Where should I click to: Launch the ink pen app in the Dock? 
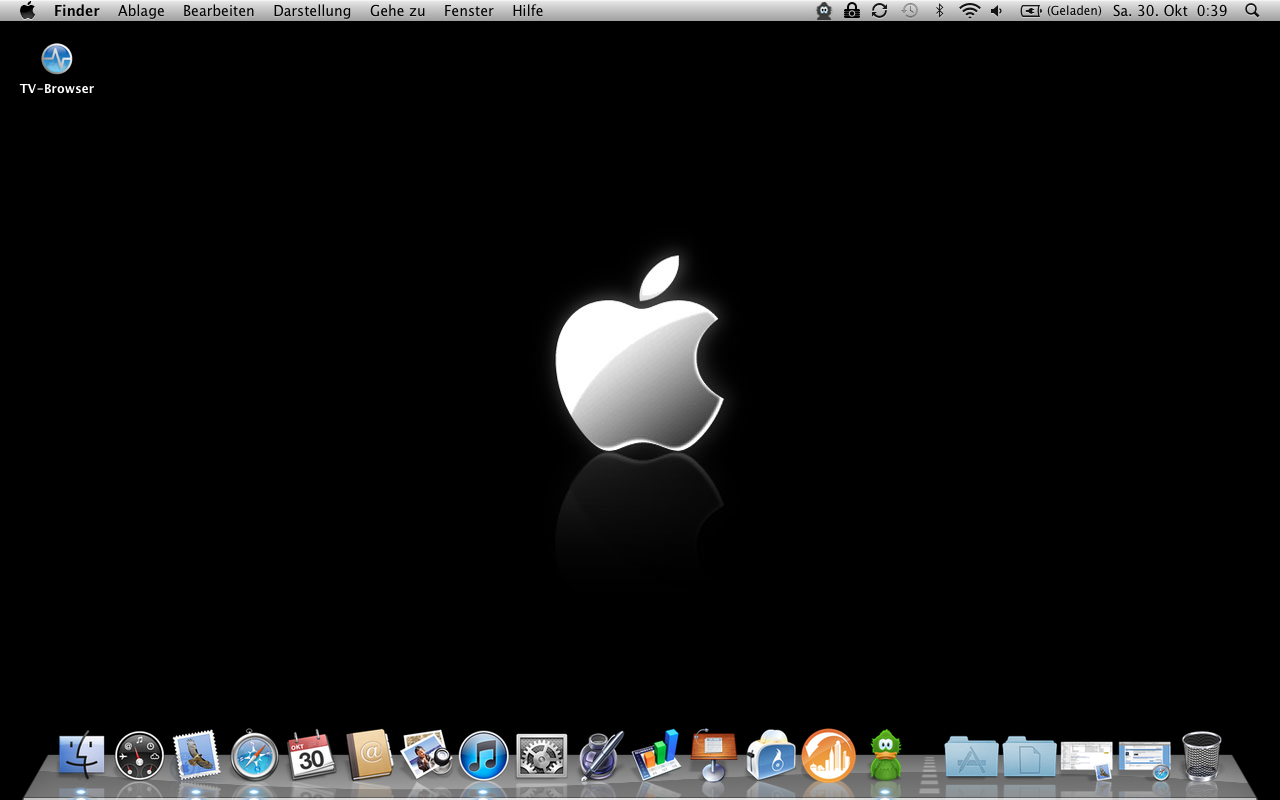pos(599,755)
